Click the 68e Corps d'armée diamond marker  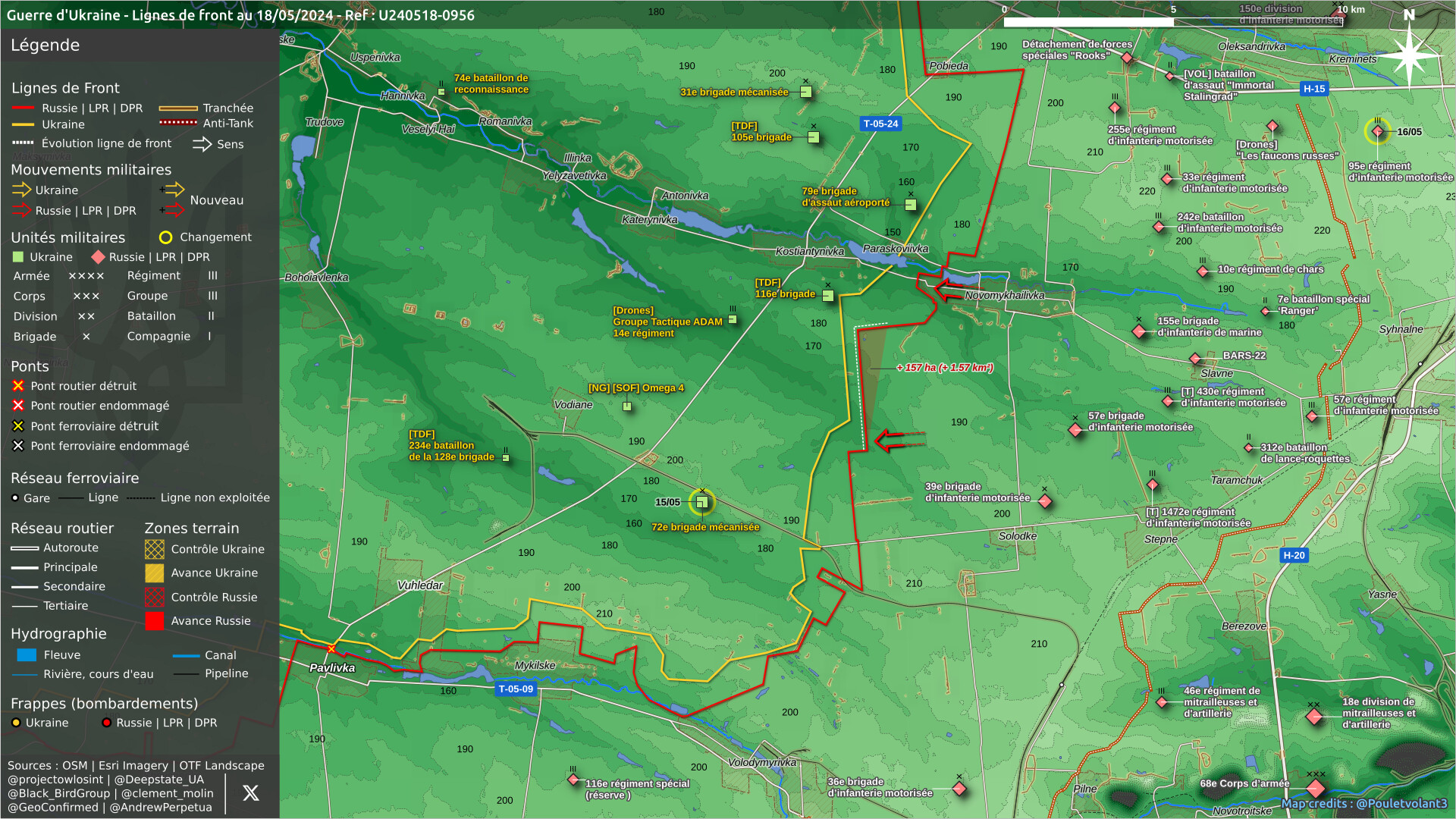coord(1316,788)
